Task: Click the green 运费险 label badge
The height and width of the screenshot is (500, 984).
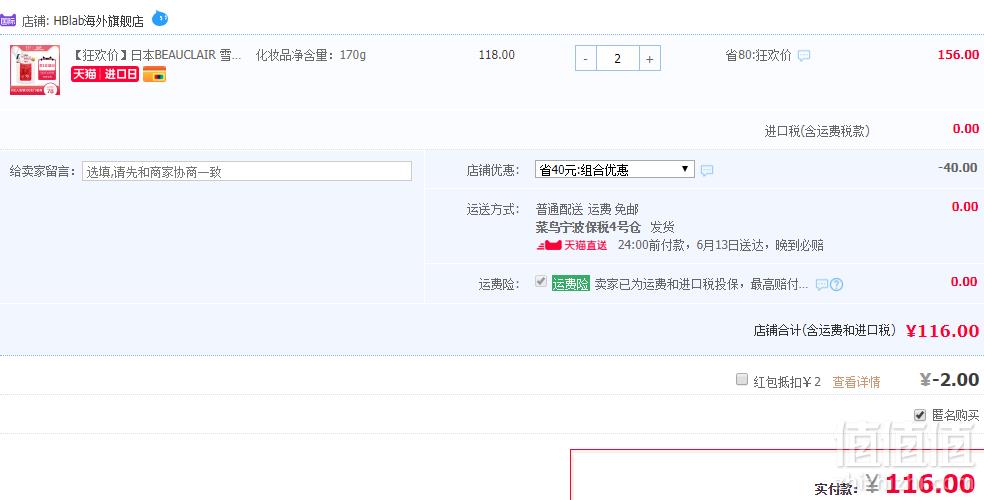Action: point(570,284)
